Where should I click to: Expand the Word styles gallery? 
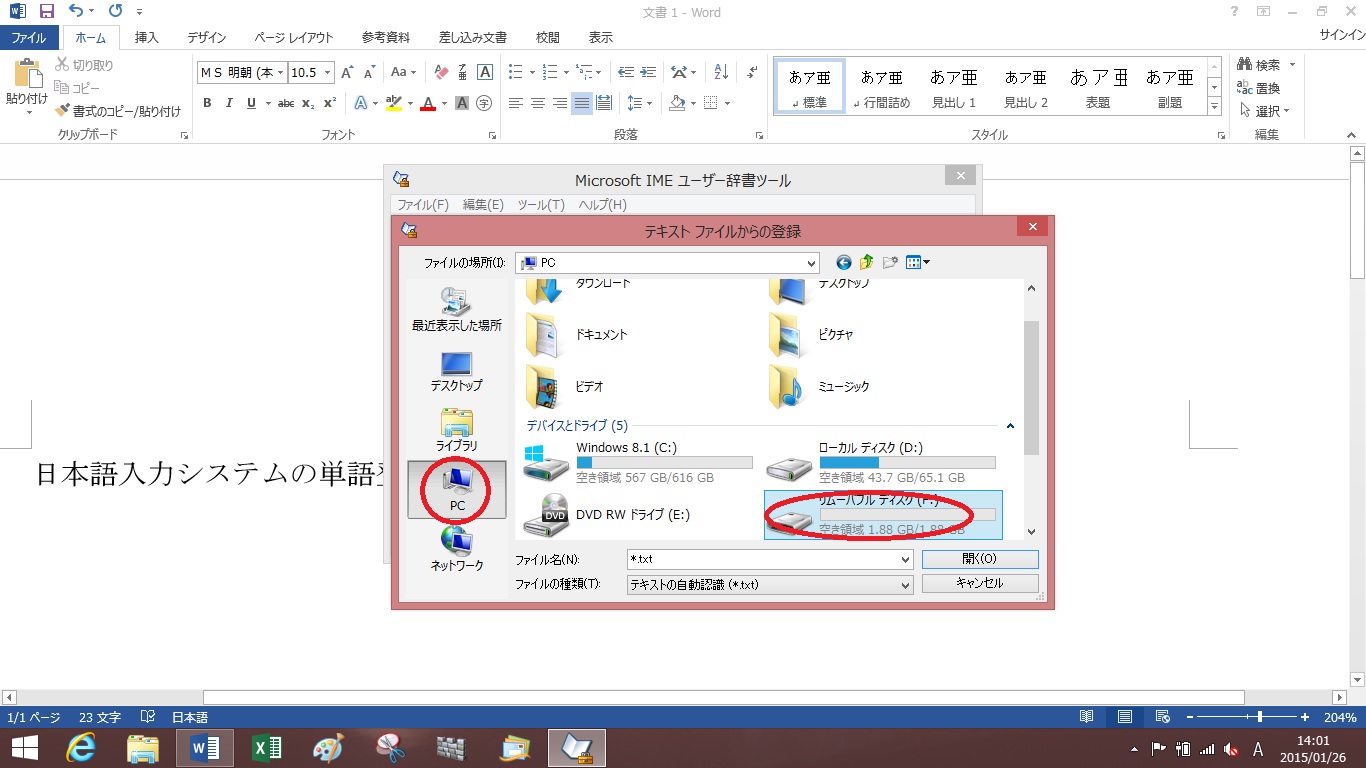click(x=1214, y=106)
